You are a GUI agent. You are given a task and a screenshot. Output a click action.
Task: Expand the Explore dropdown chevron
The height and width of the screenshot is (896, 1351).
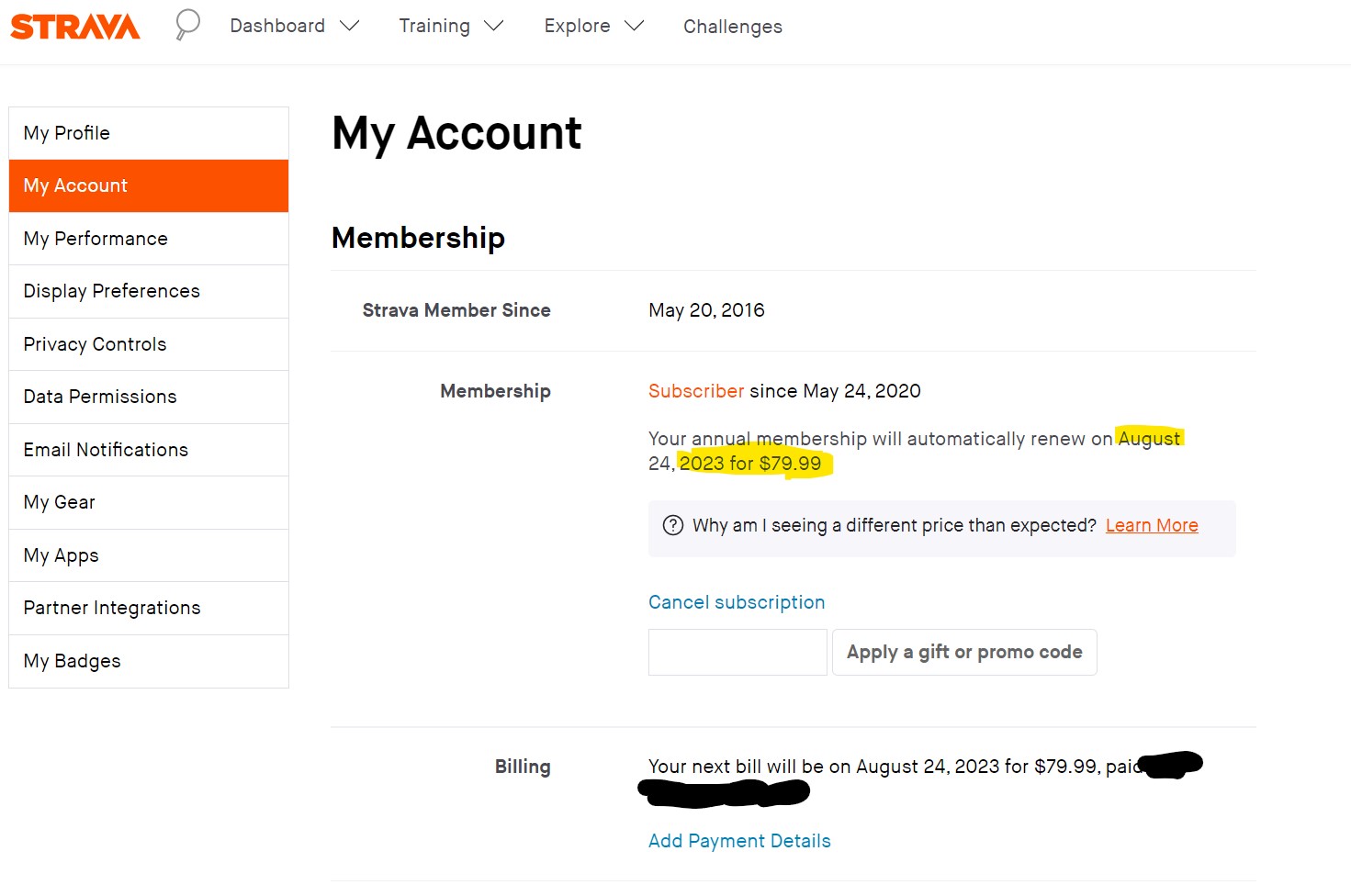634,26
